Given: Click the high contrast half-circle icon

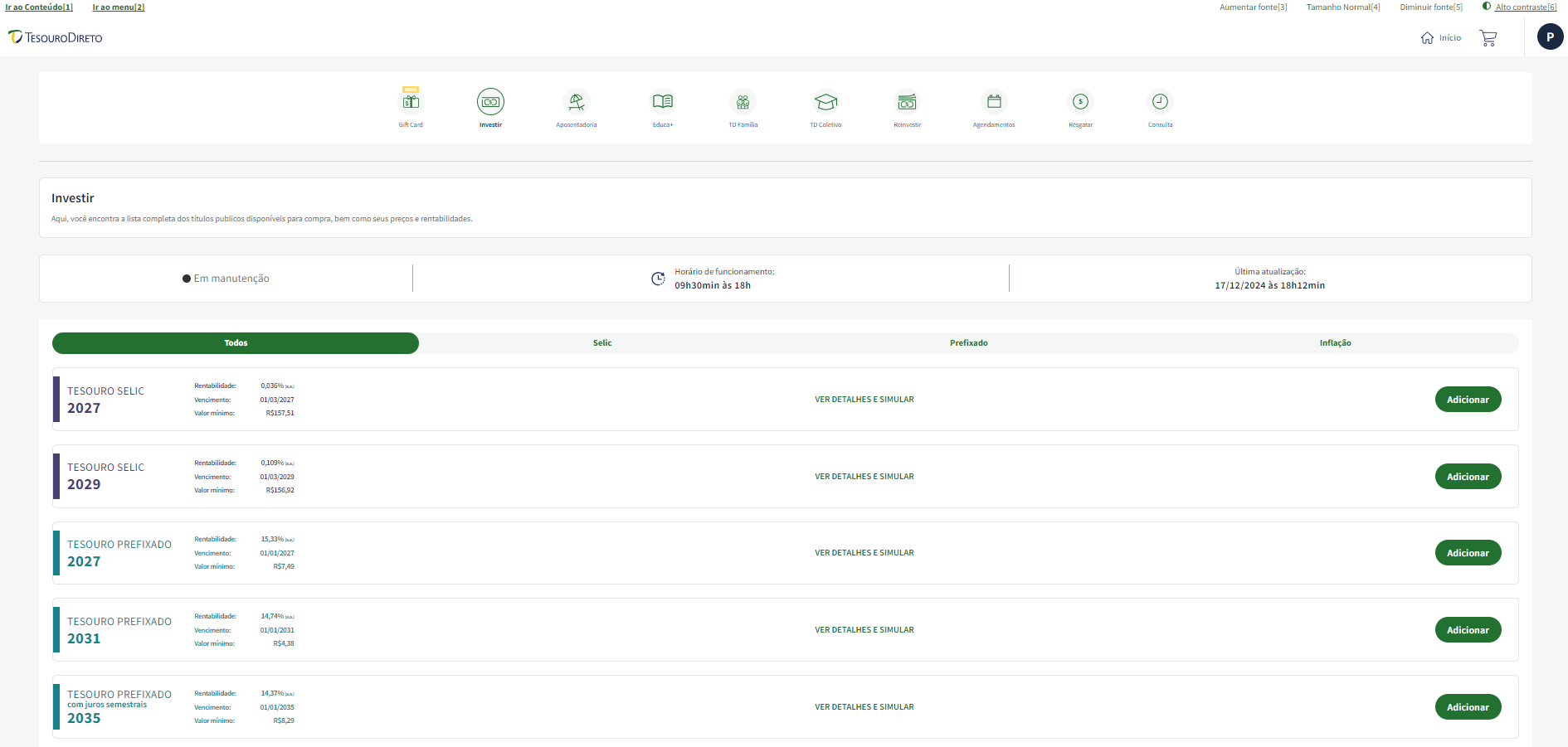Looking at the screenshot, I should 1487,6.
